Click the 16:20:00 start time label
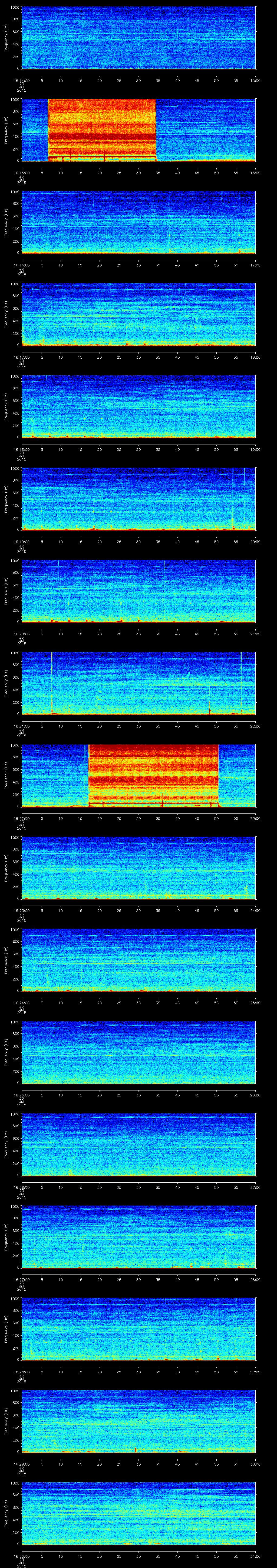 [x=21, y=634]
